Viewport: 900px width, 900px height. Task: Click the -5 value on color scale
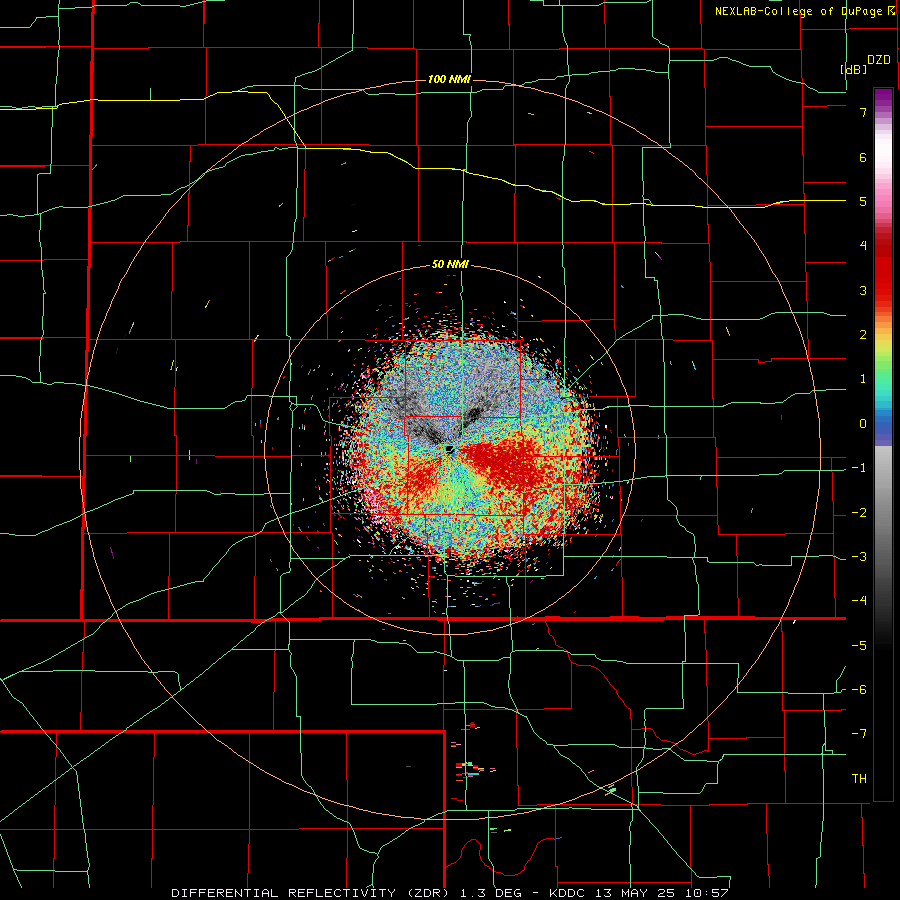859,645
